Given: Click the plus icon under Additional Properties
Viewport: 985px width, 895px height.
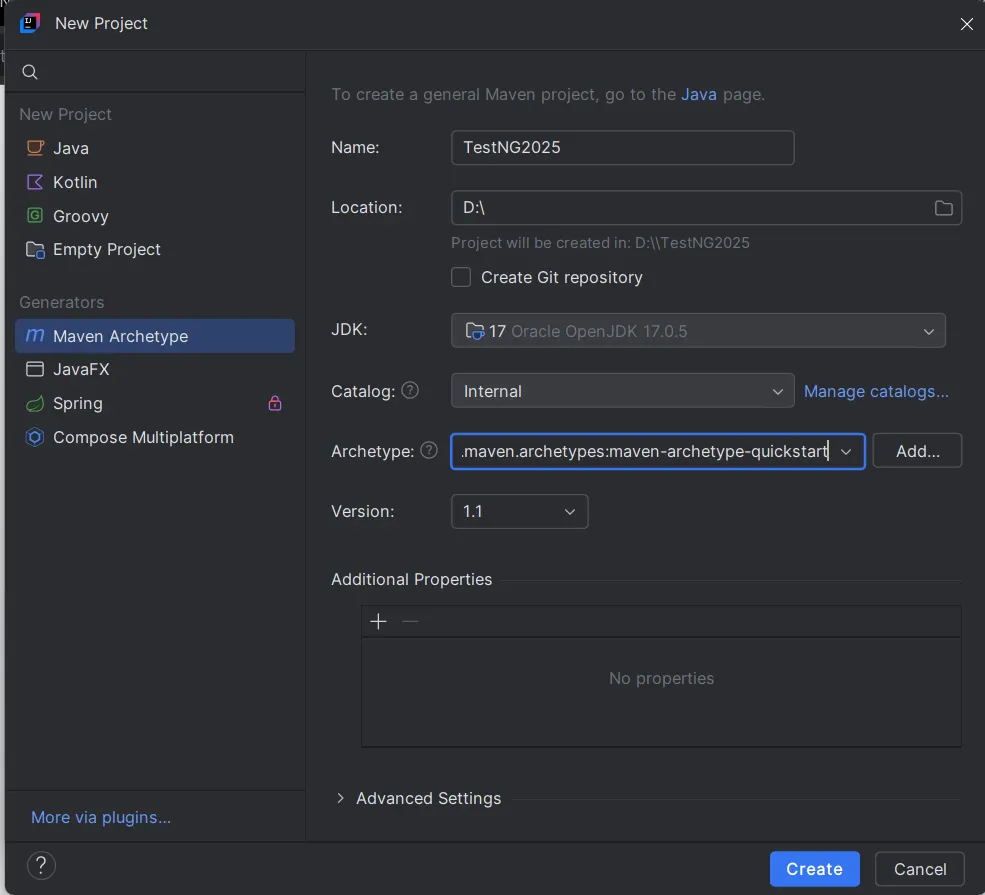Looking at the screenshot, I should pos(378,621).
